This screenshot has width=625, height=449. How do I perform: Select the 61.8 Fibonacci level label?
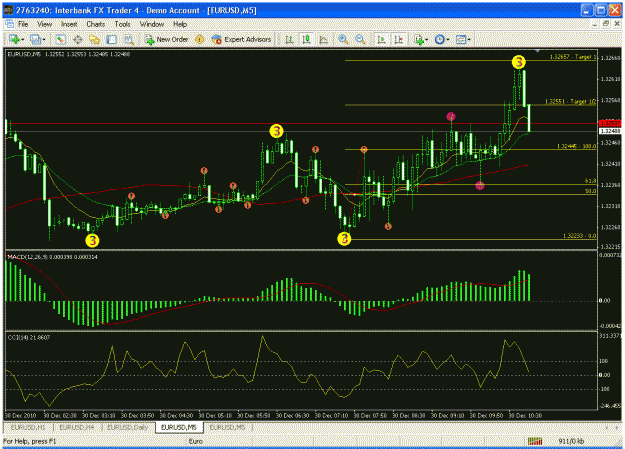(x=590, y=181)
